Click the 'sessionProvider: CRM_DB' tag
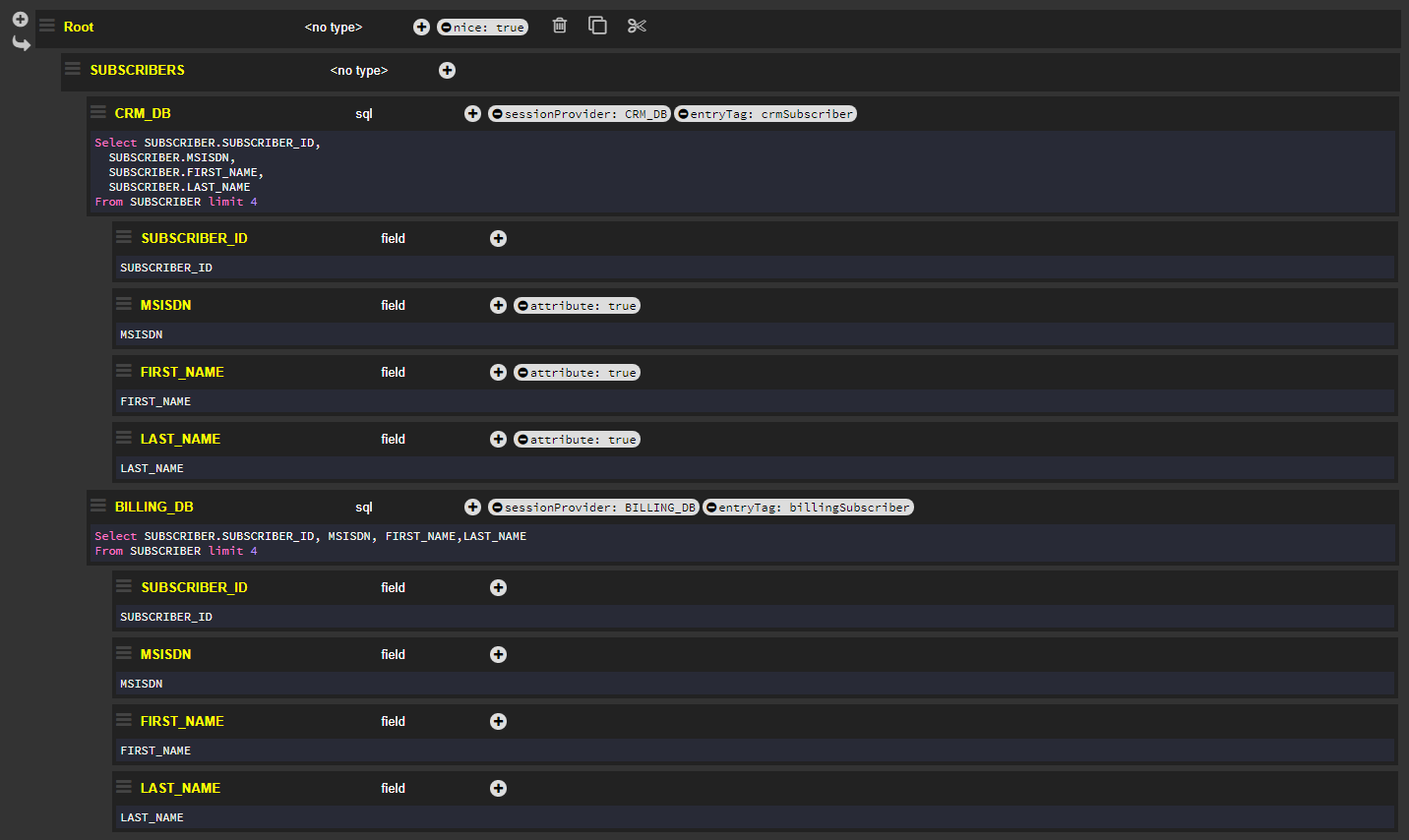Screen dimensions: 1409x840 pos(585,114)
